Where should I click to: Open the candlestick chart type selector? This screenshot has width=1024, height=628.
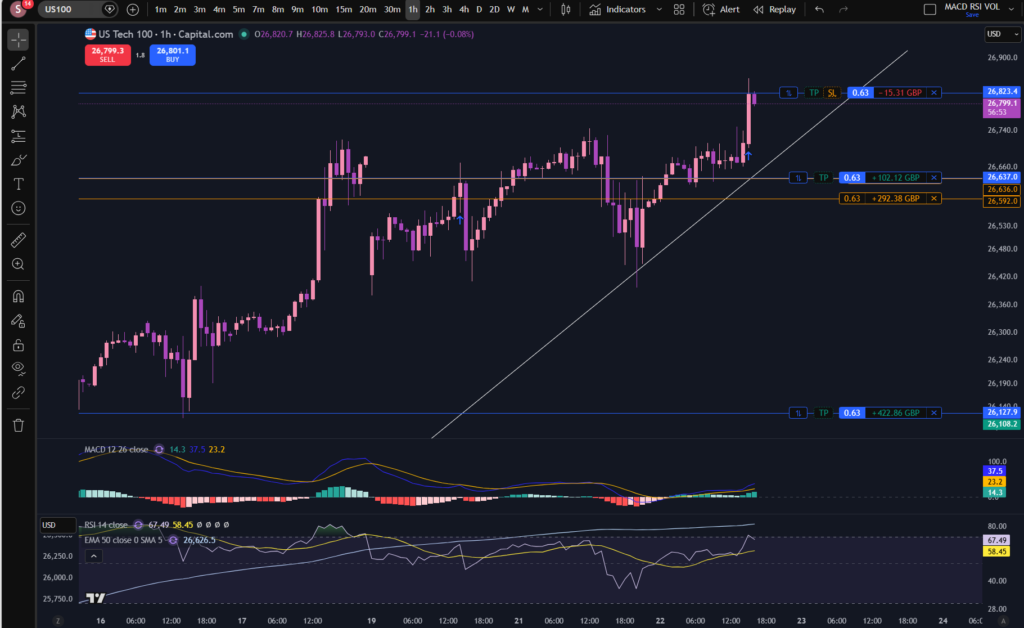tap(566, 10)
